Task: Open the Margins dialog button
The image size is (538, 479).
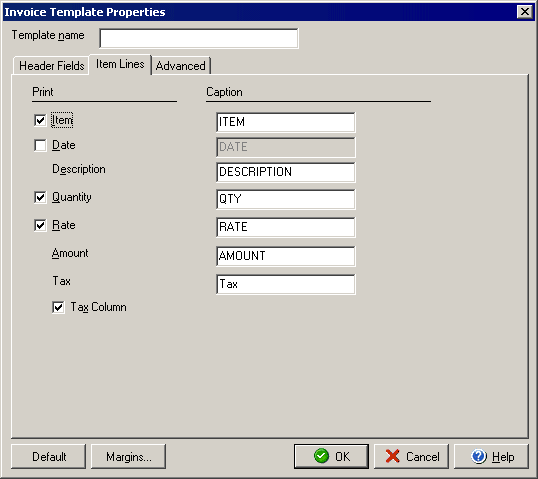Action: (128, 456)
